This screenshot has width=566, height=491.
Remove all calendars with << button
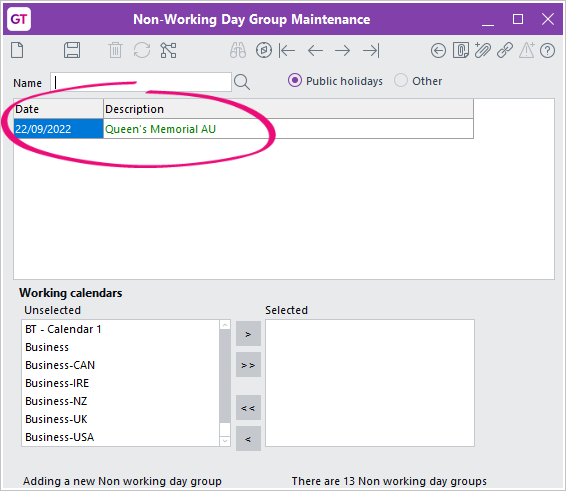pyautogui.click(x=248, y=408)
